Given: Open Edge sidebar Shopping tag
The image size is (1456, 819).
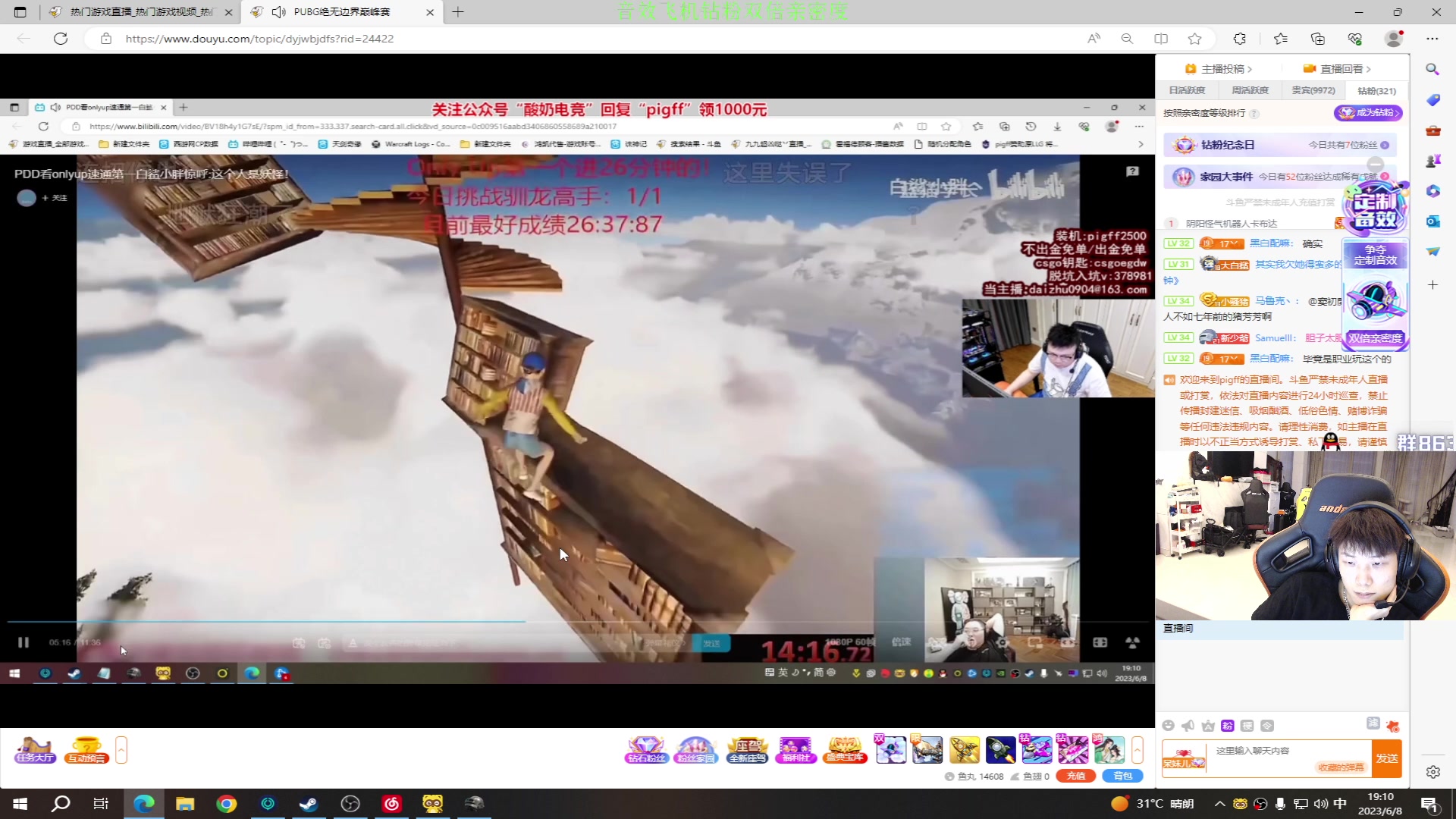Looking at the screenshot, I should point(1432,100).
